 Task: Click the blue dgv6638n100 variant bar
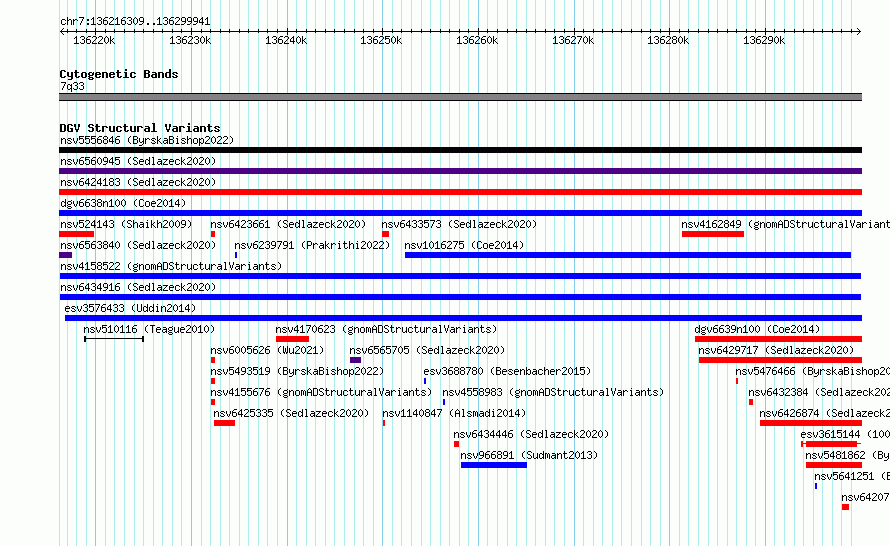pyautogui.click(x=460, y=213)
